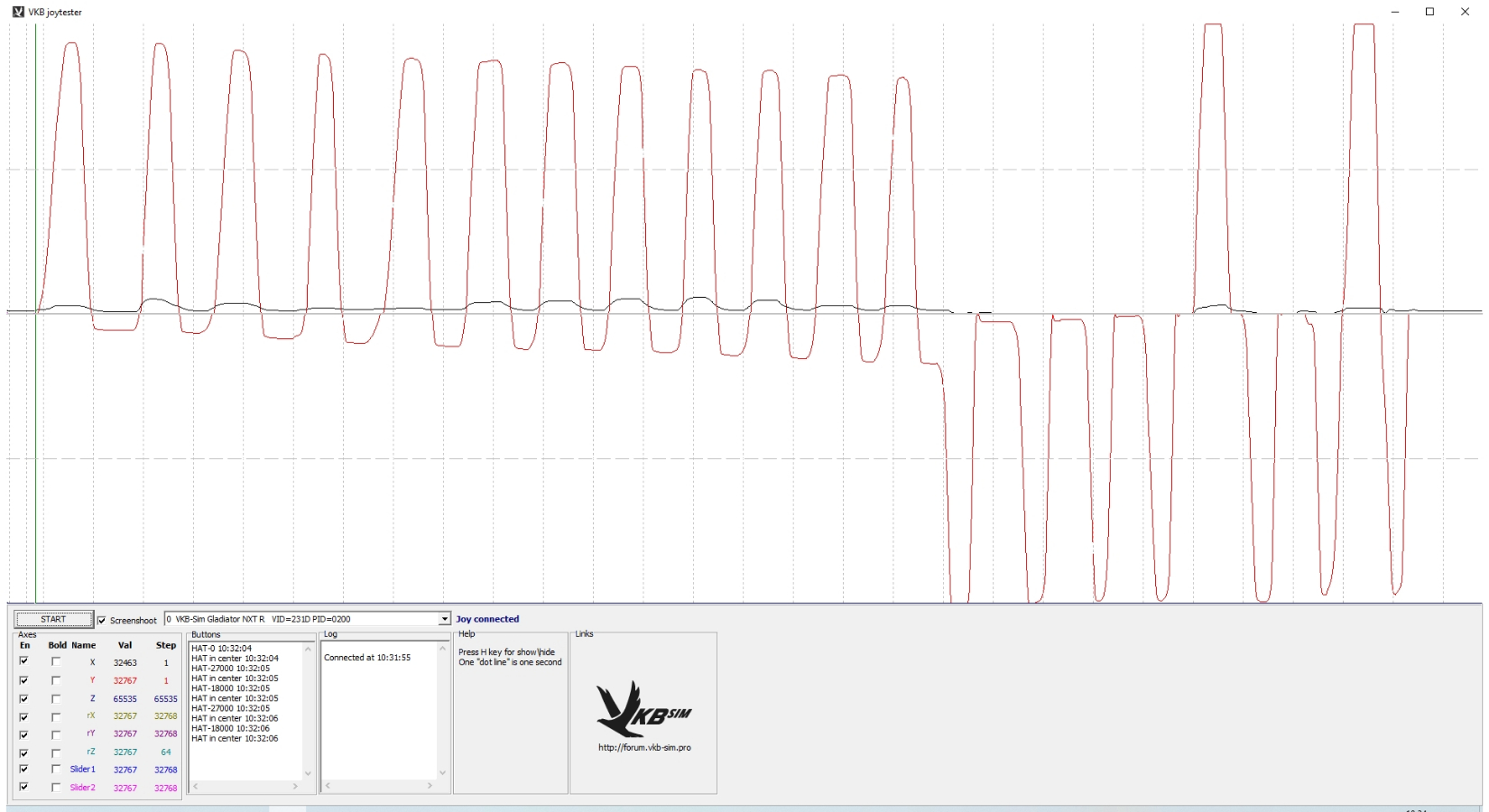Screen dimensions: 1489x812
Task: Open the VKB-Sim Gladiator NXT R device dropdown
Action: 444,619
